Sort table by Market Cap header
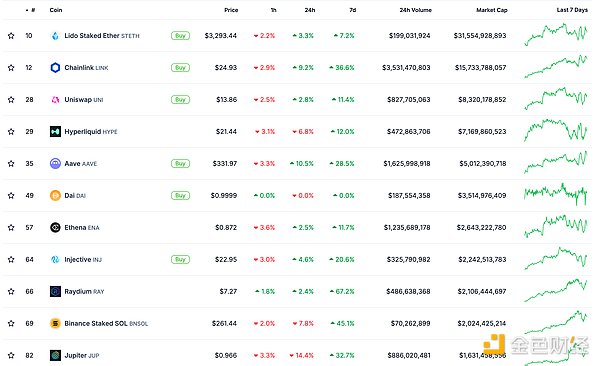This screenshot has width=600, height=366. click(x=492, y=10)
